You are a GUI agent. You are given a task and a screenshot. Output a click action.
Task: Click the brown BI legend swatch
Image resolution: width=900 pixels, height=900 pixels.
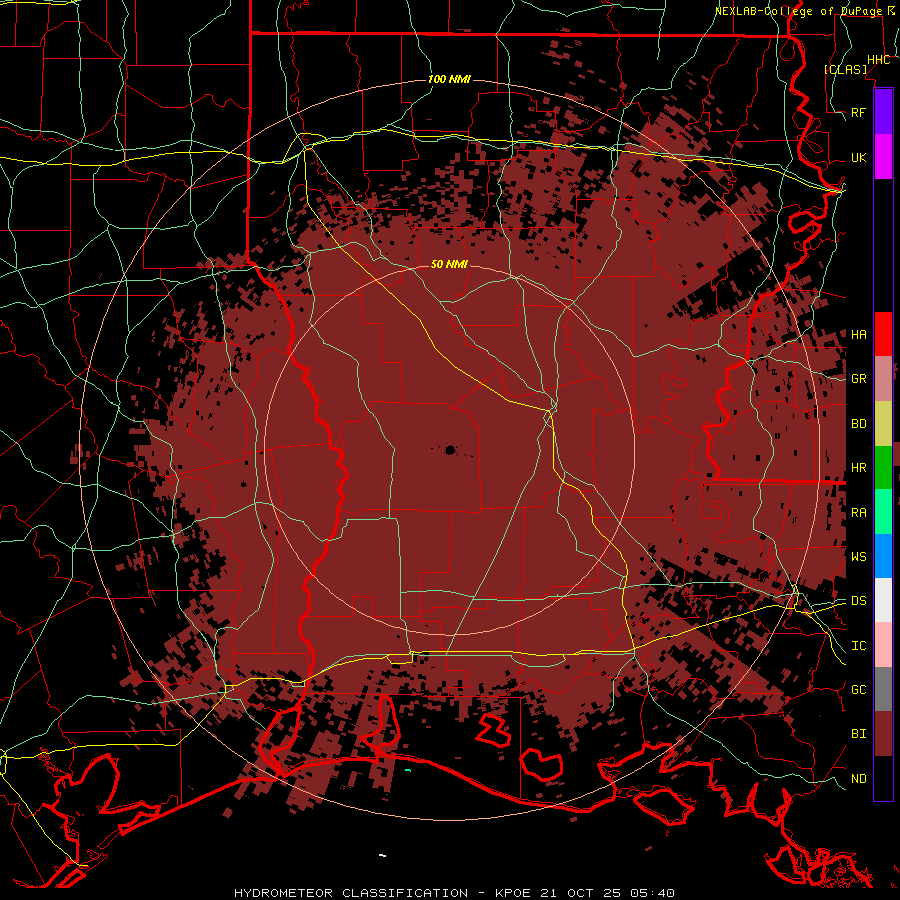(883, 734)
